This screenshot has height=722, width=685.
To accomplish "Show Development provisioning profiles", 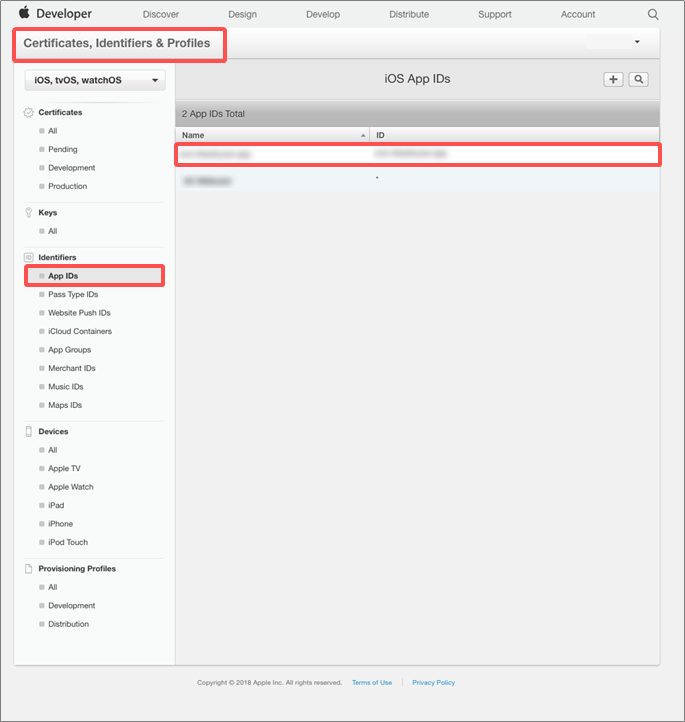I will pos(71,606).
